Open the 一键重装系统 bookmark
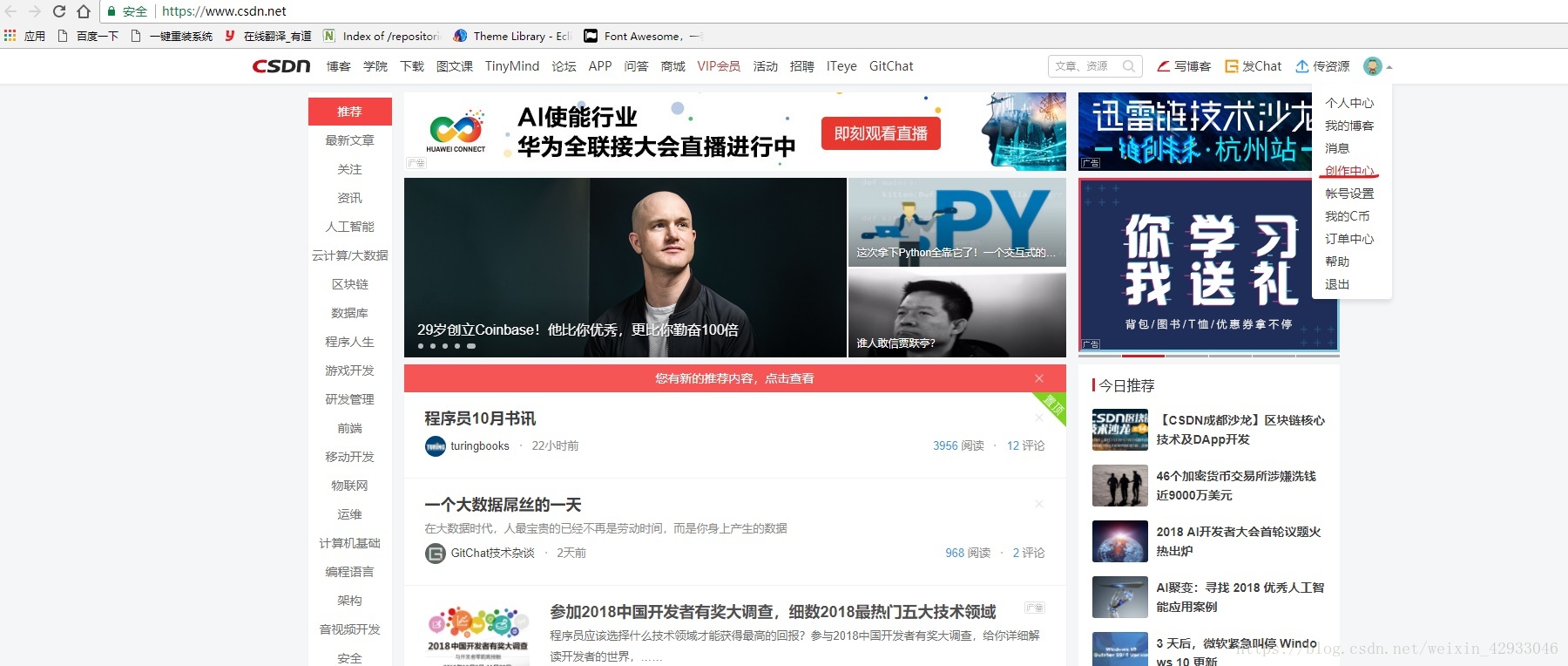The height and width of the screenshot is (666, 1568). 172,36
